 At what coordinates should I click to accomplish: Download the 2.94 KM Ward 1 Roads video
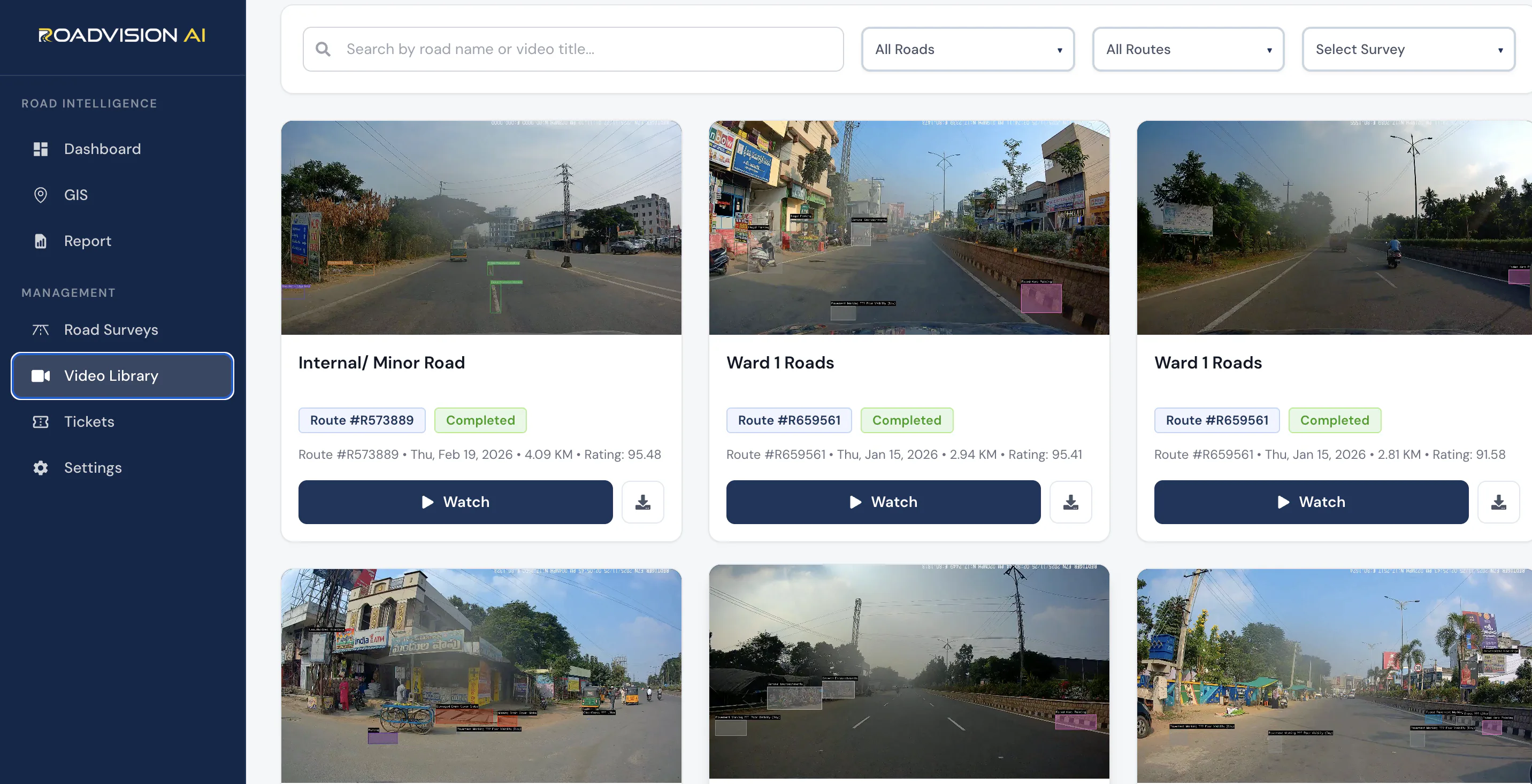1070,502
